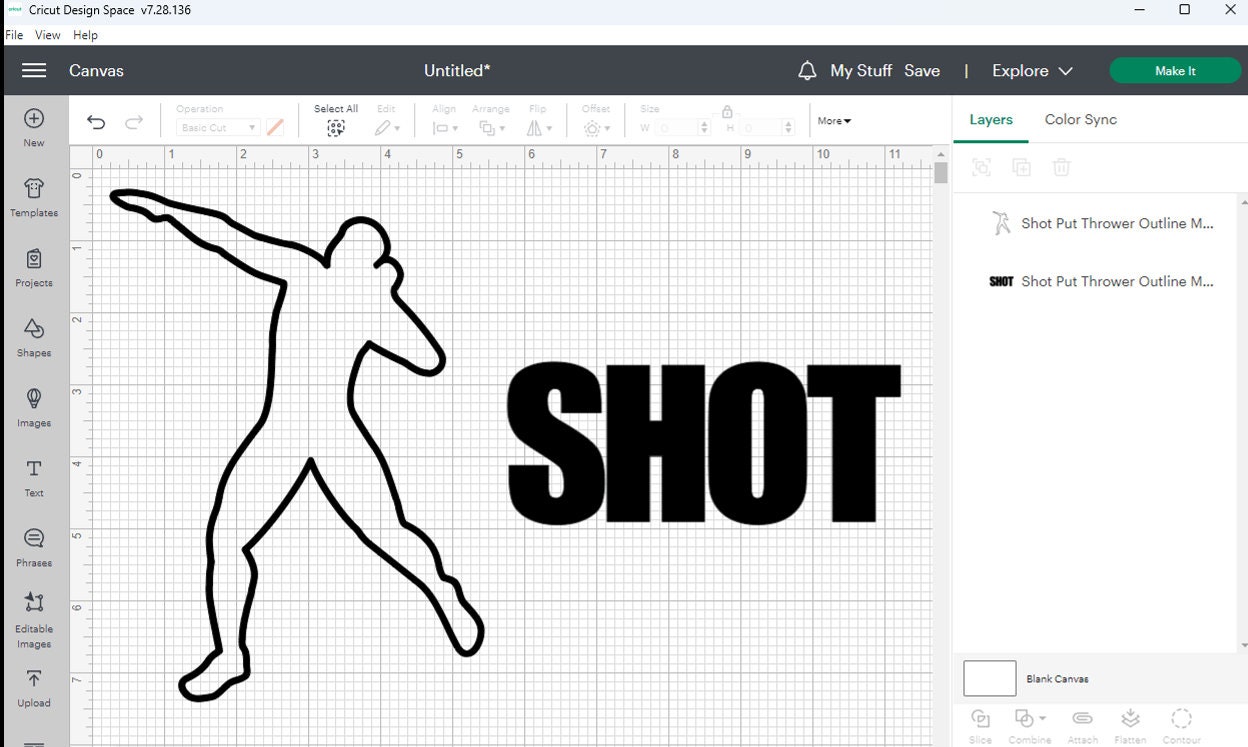Click the Make It button
The height and width of the screenshot is (747, 1248).
tap(1174, 70)
